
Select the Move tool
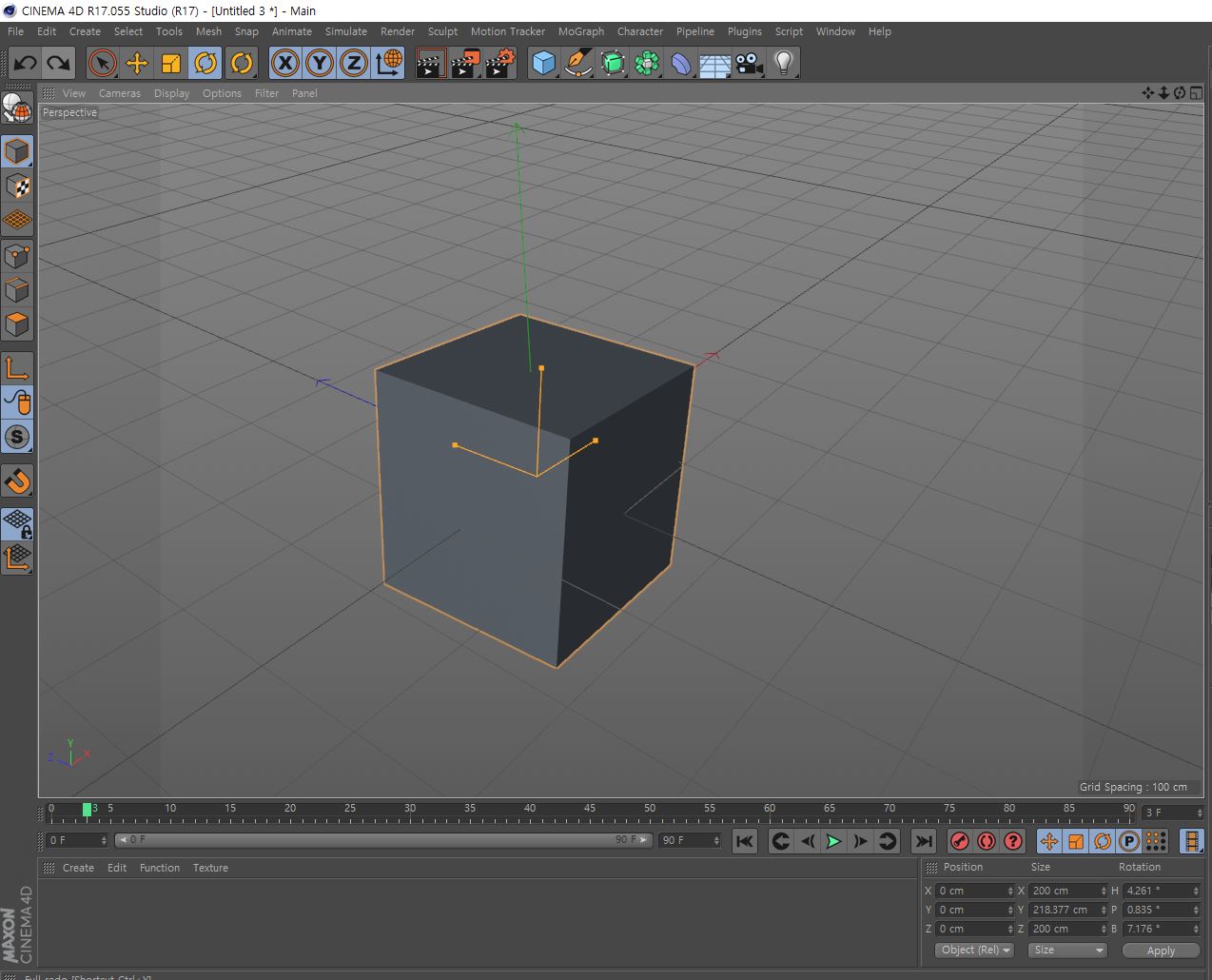coord(137,64)
